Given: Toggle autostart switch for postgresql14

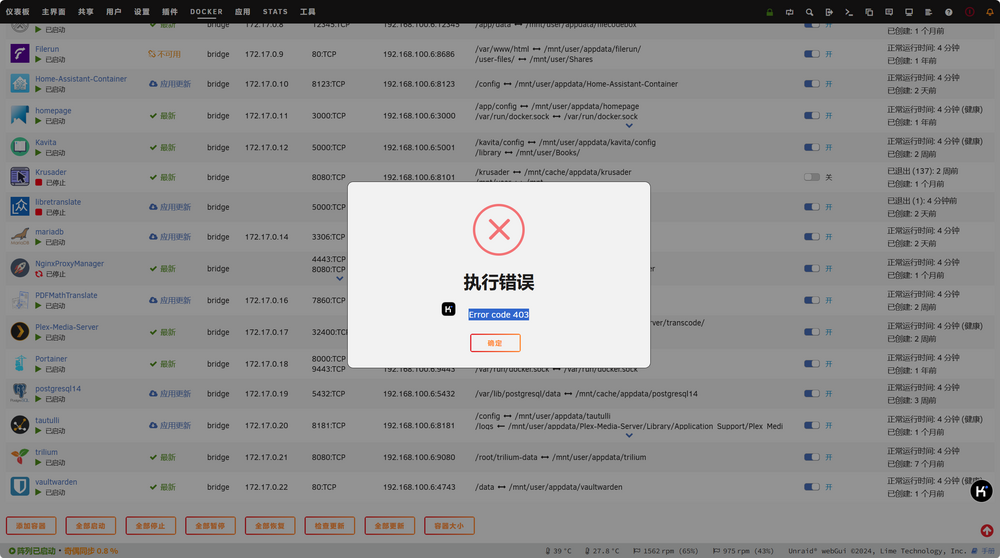Looking at the screenshot, I should [812, 393].
